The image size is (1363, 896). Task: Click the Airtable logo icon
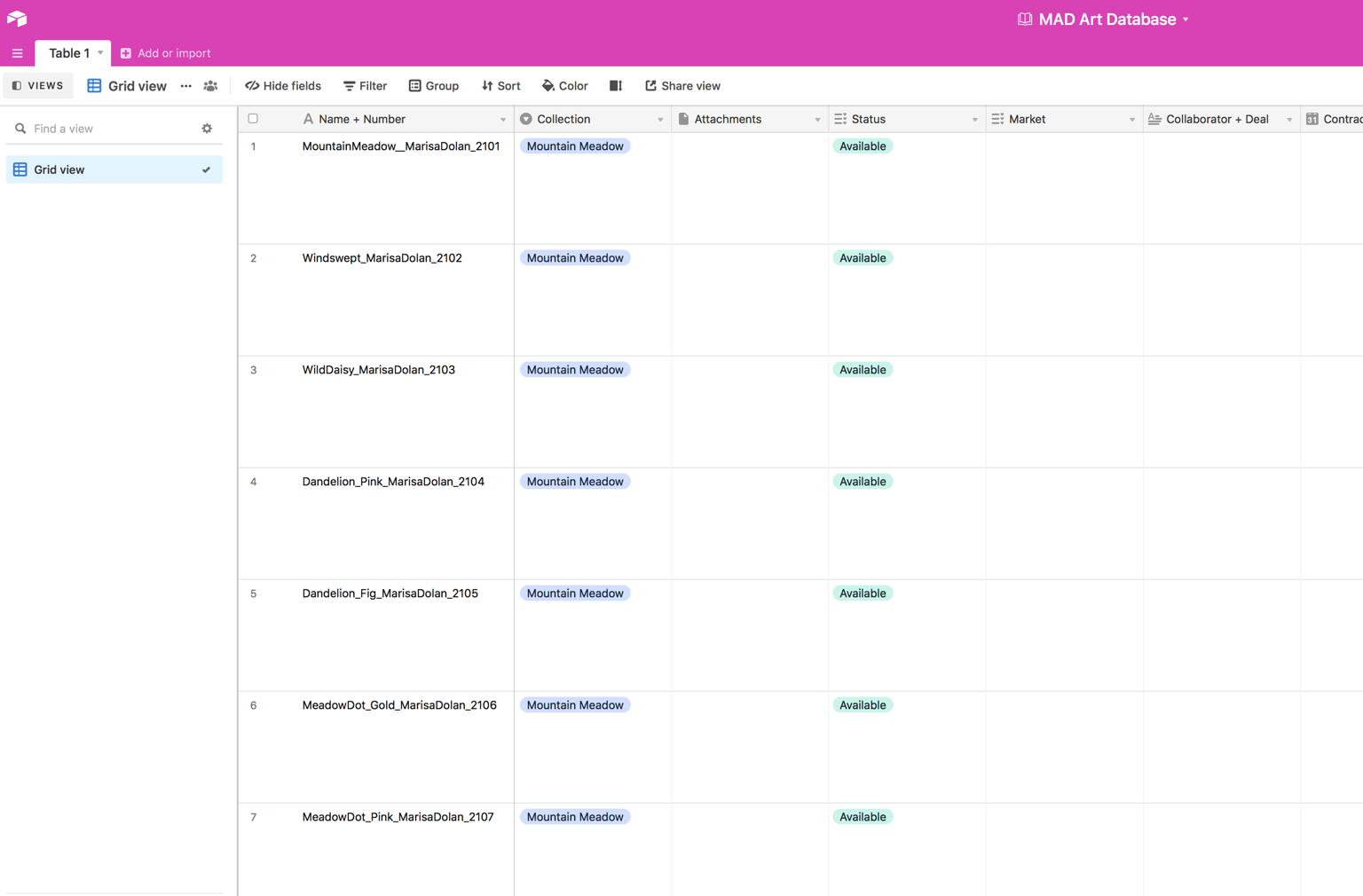click(17, 18)
